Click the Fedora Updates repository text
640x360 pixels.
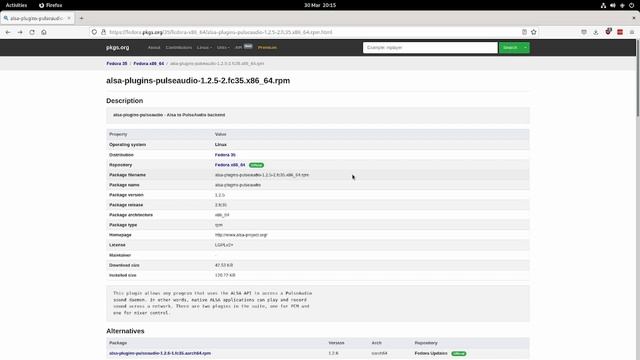(431, 353)
